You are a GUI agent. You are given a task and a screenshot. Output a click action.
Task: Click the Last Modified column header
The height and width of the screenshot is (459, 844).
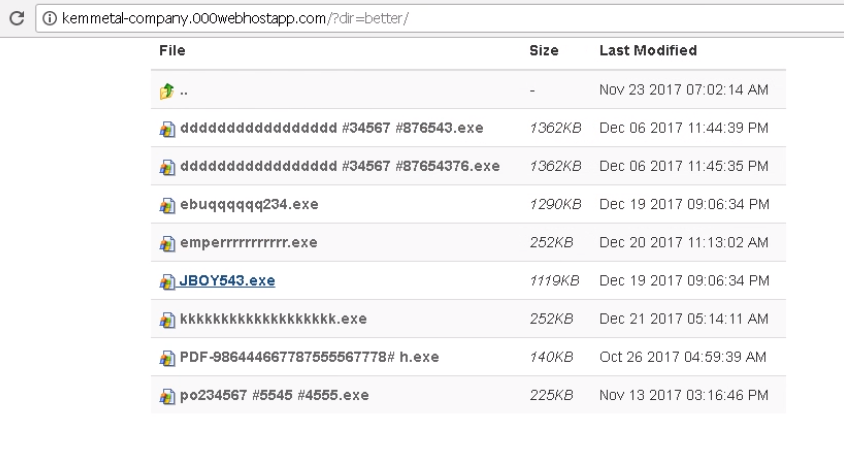pos(648,50)
